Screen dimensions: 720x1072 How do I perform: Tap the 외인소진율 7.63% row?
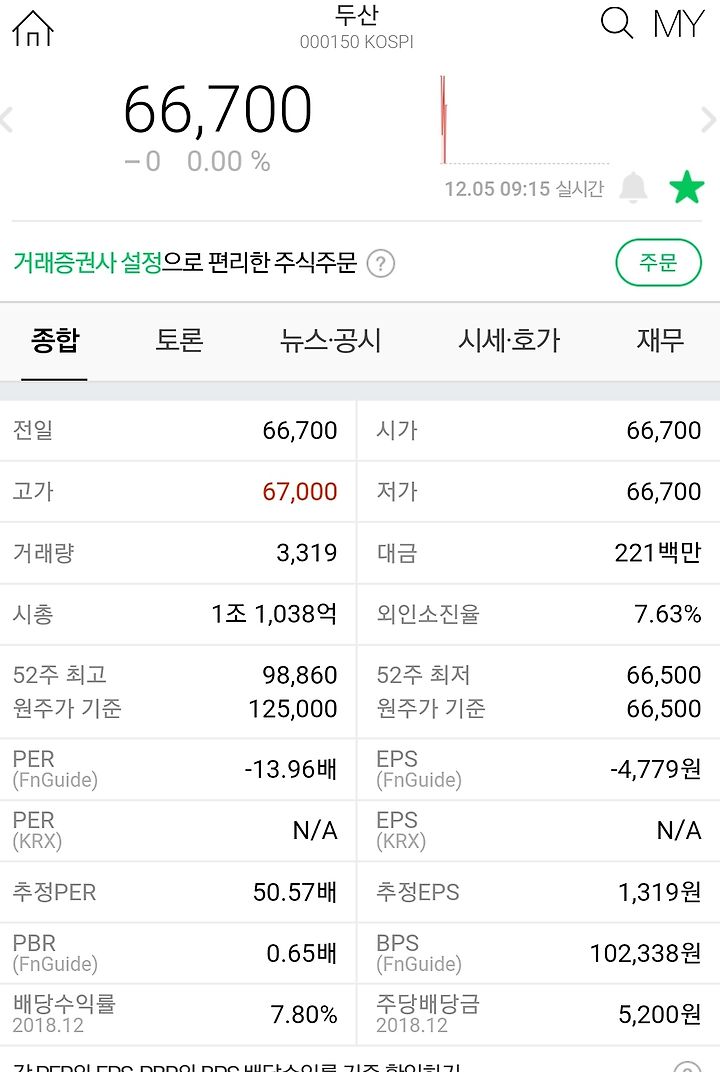pyautogui.click(x=539, y=614)
